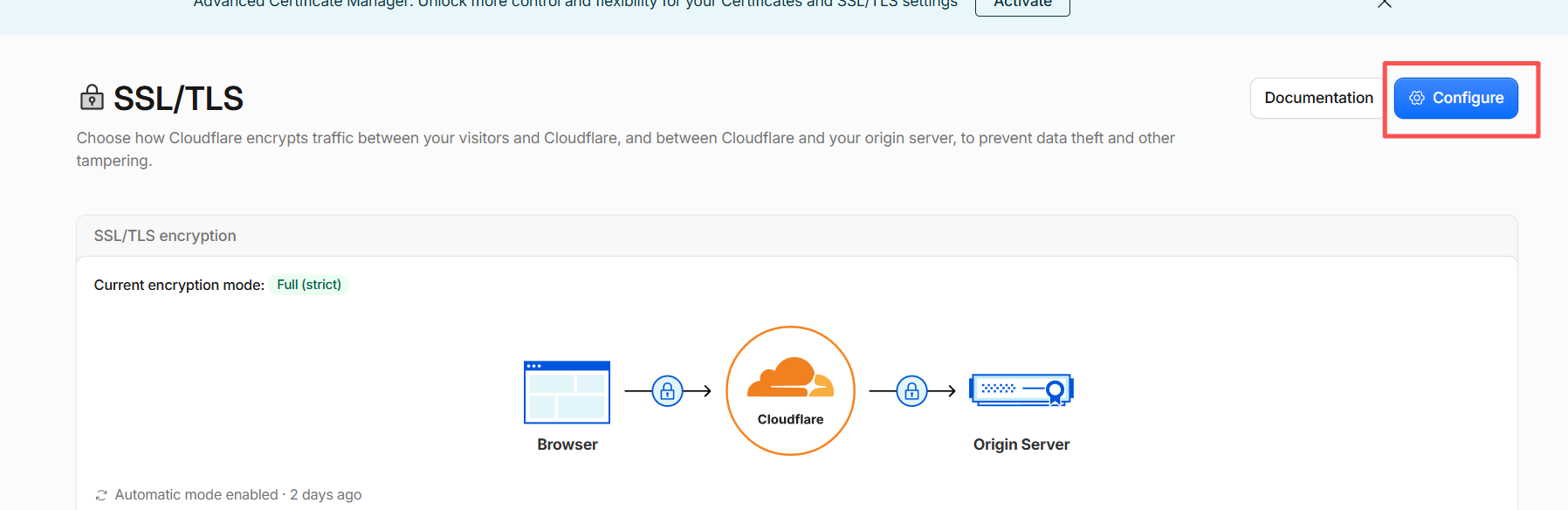Click the Browser window diagram icon
The height and width of the screenshot is (510, 1568).
pyautogui.click(x=567, y=392)
